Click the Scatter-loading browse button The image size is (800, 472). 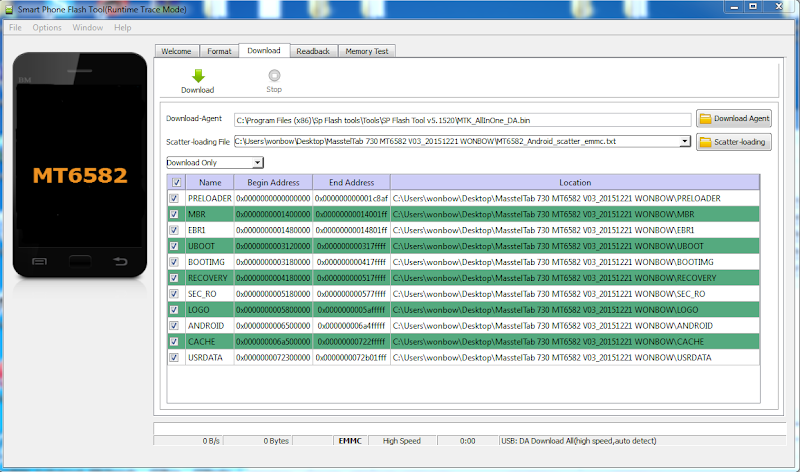pos(734,142)
